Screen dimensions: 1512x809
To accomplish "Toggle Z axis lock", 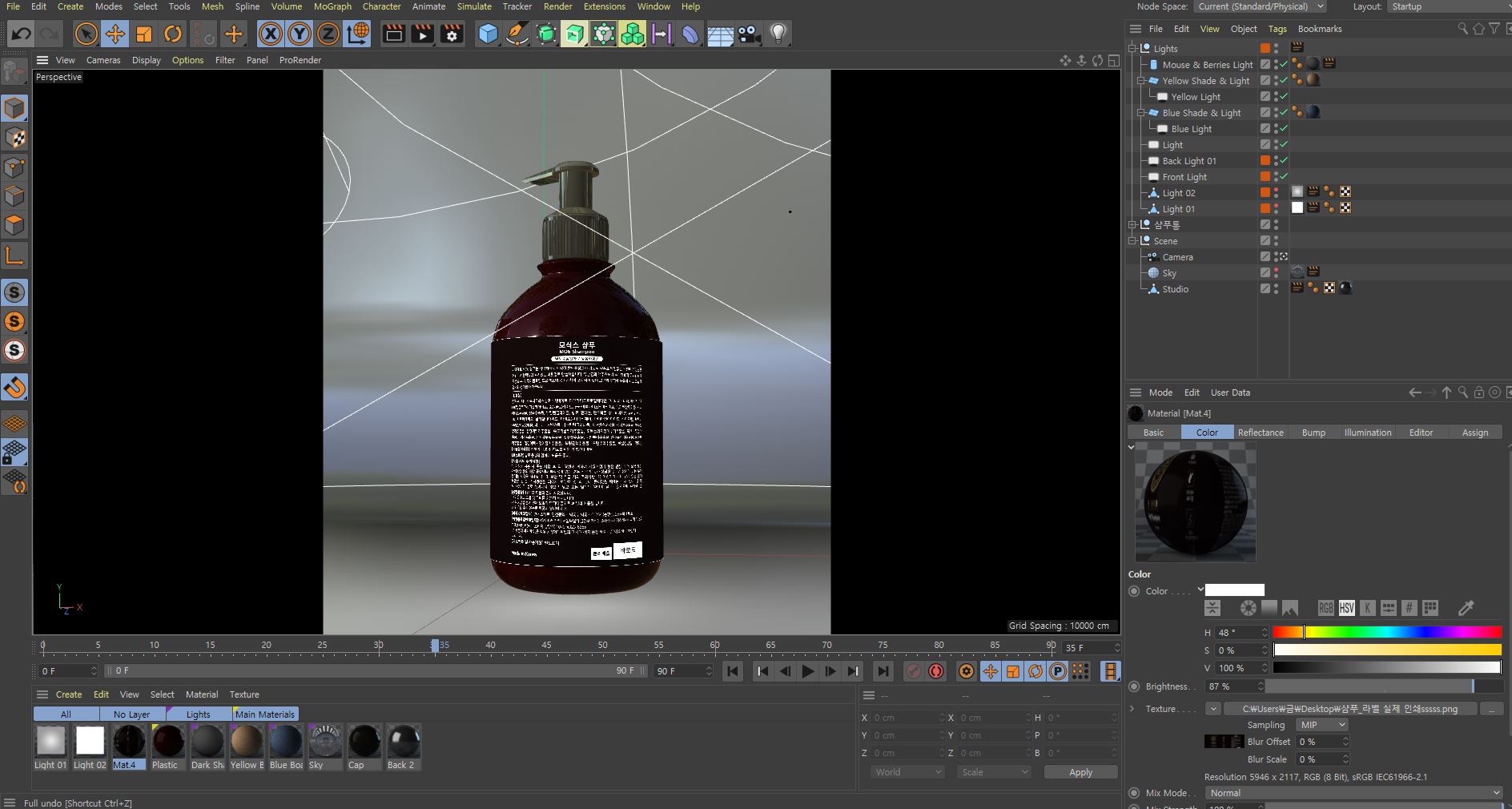I will (328, 34).
